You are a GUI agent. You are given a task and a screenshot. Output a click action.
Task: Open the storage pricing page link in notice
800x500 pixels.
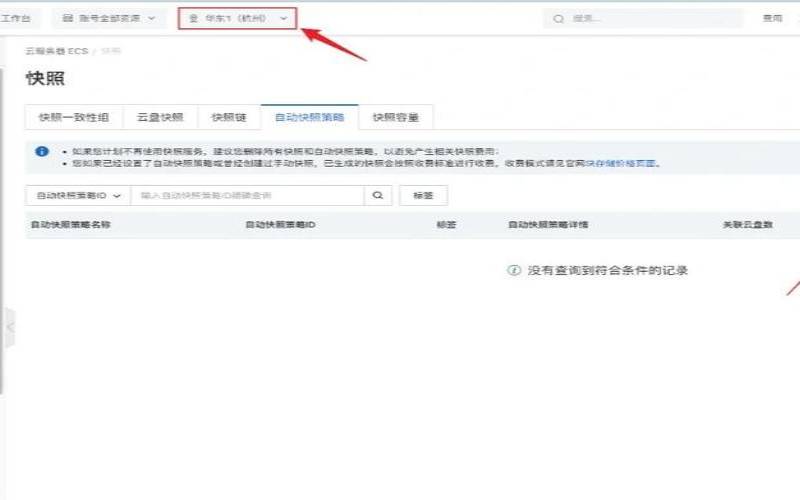(622, 163)
